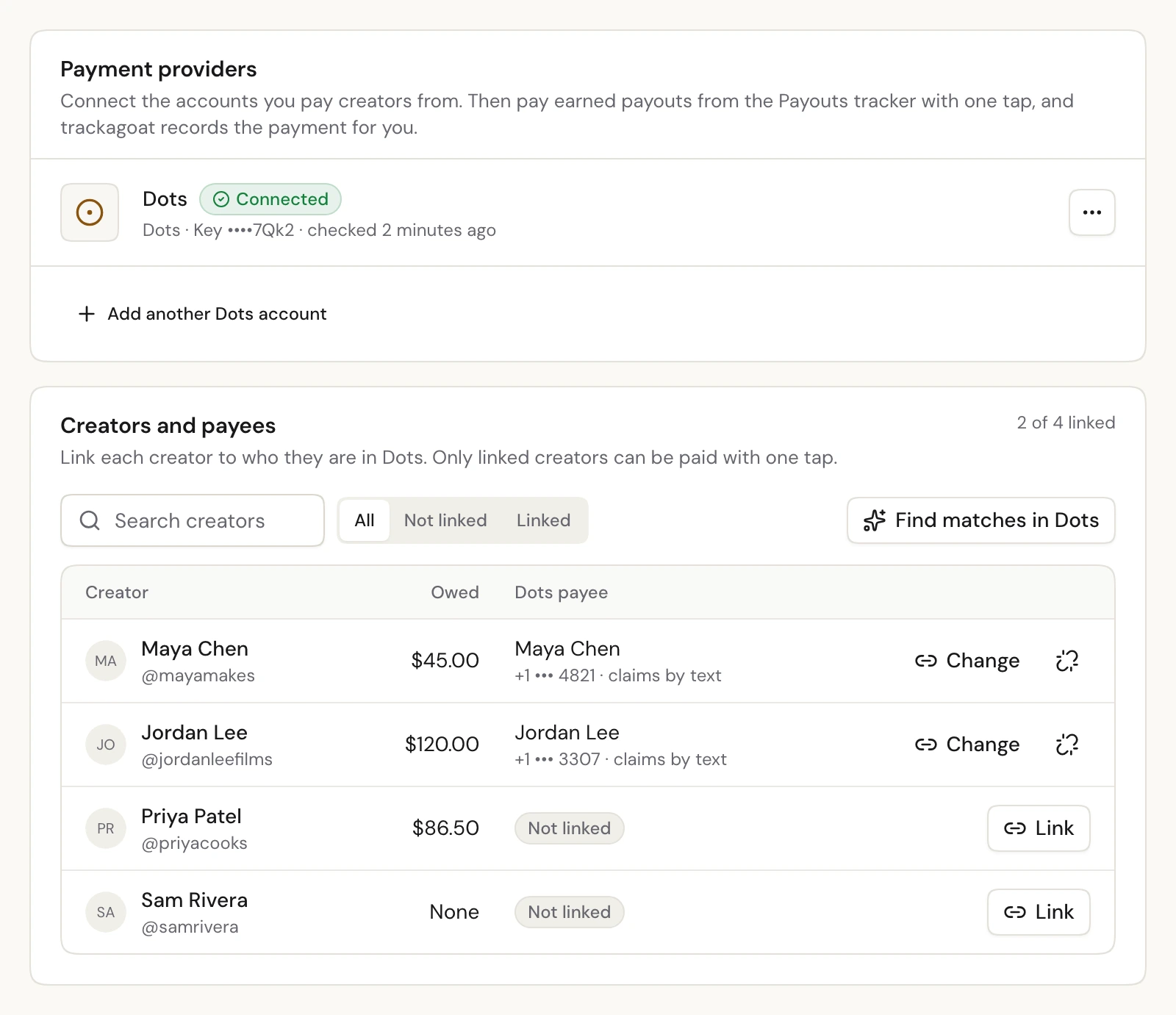The width and height of the screenshot is (1176, 1015).
Task: Click the Owed column header
Action: (x=454, y=592)
